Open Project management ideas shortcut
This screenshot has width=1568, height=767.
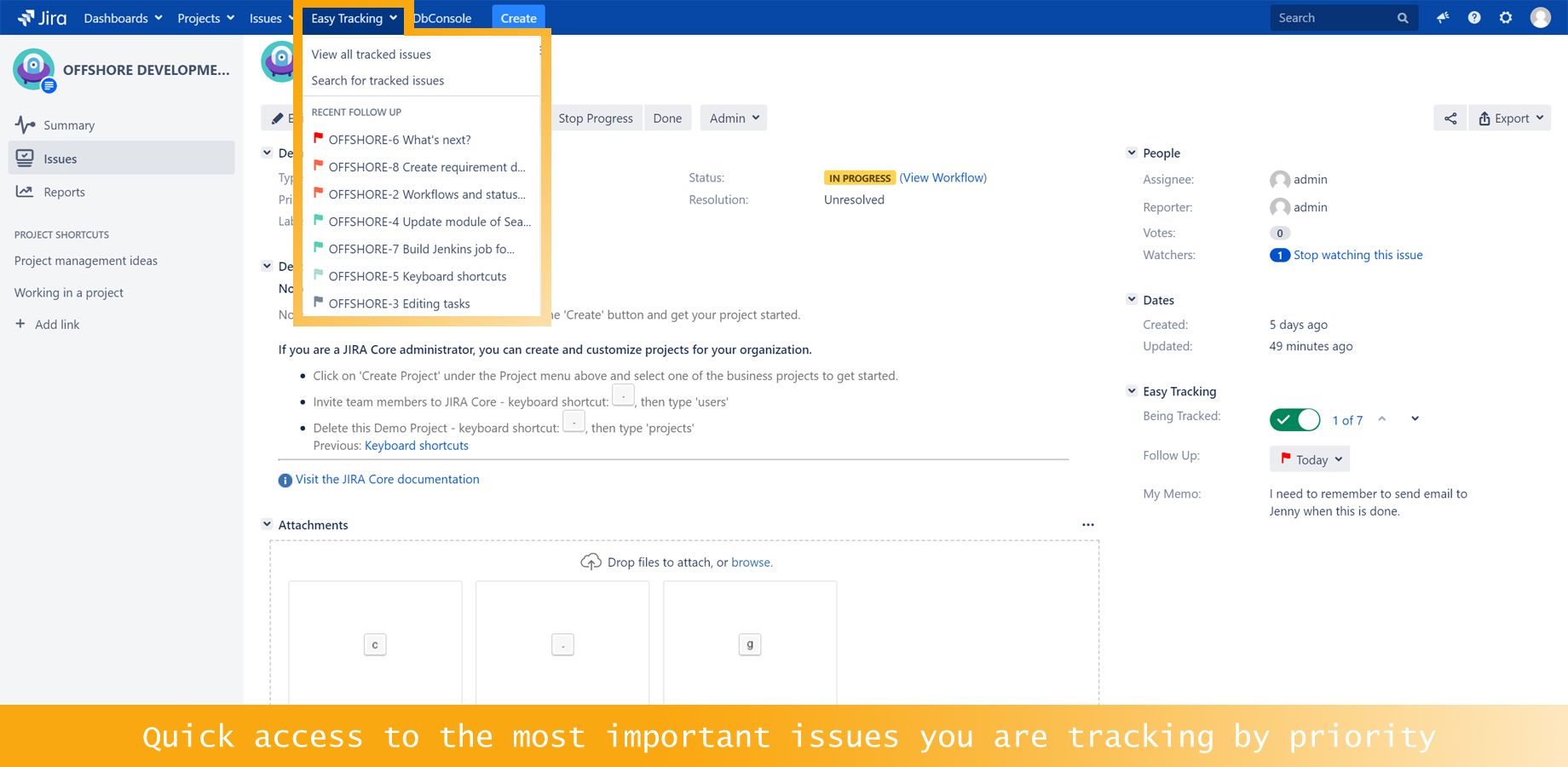[86, 261]
